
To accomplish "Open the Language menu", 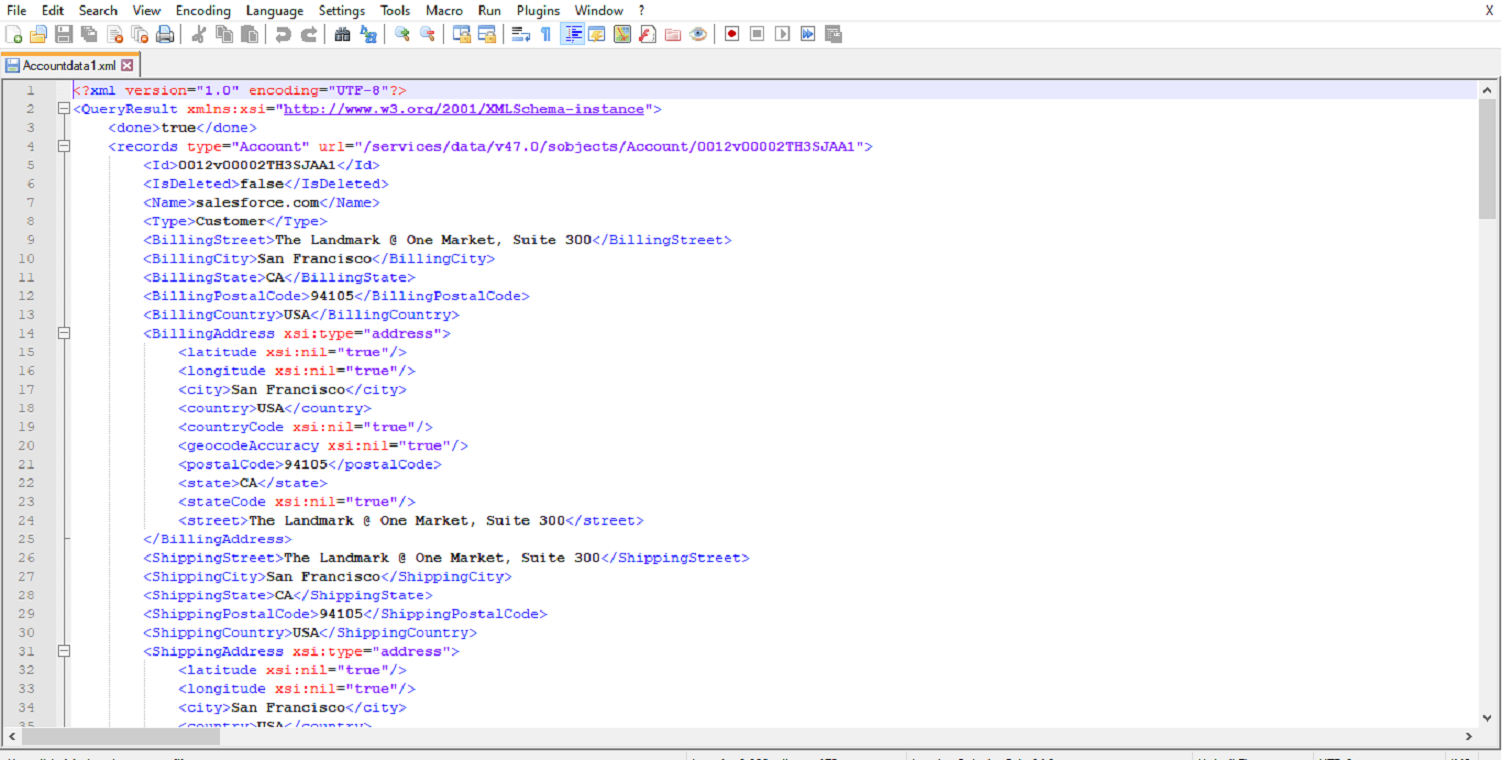I will point(275,10).
